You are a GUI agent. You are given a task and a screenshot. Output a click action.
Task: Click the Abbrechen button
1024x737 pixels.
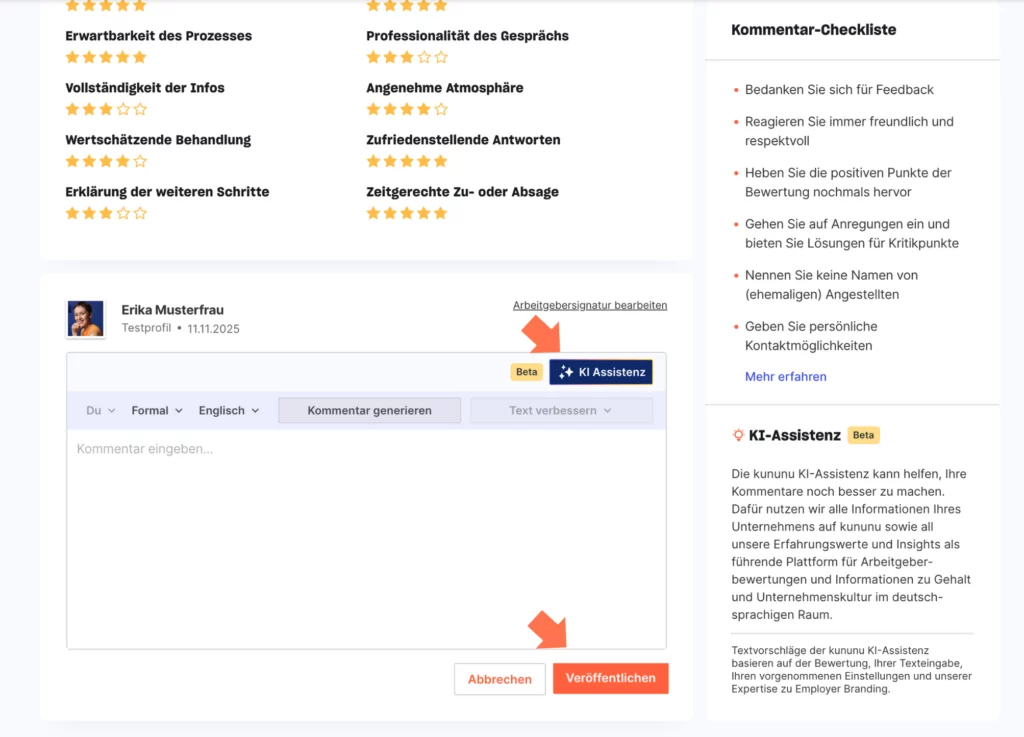500,679
